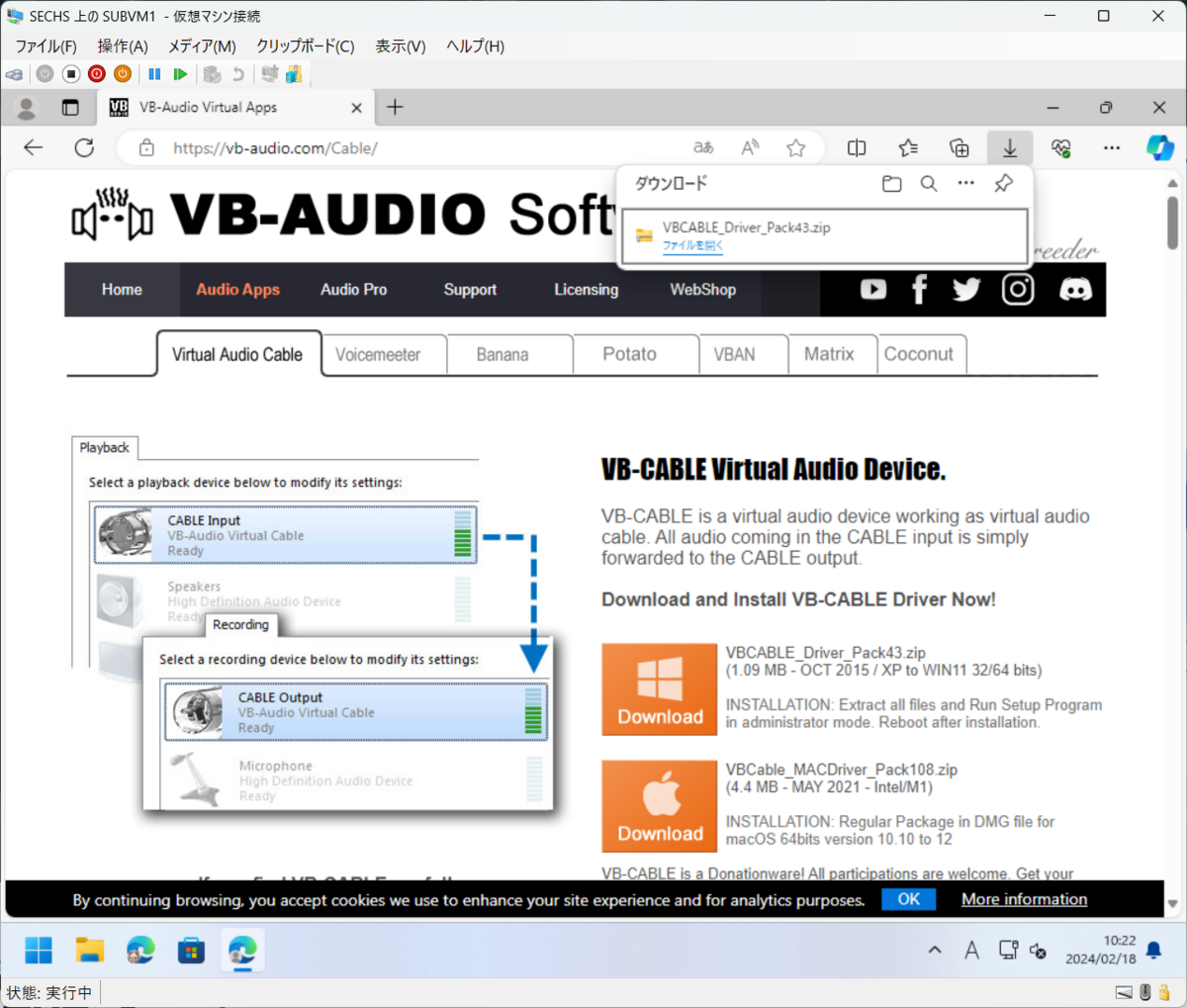Open the Collections icon
The height and width of the screenshot is (1008, 1187).
click(959, 147)
